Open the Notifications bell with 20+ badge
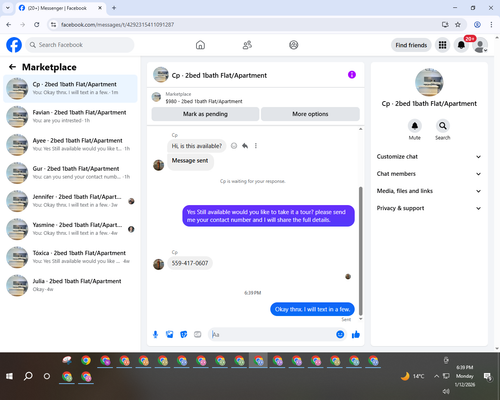 (461, 45)
